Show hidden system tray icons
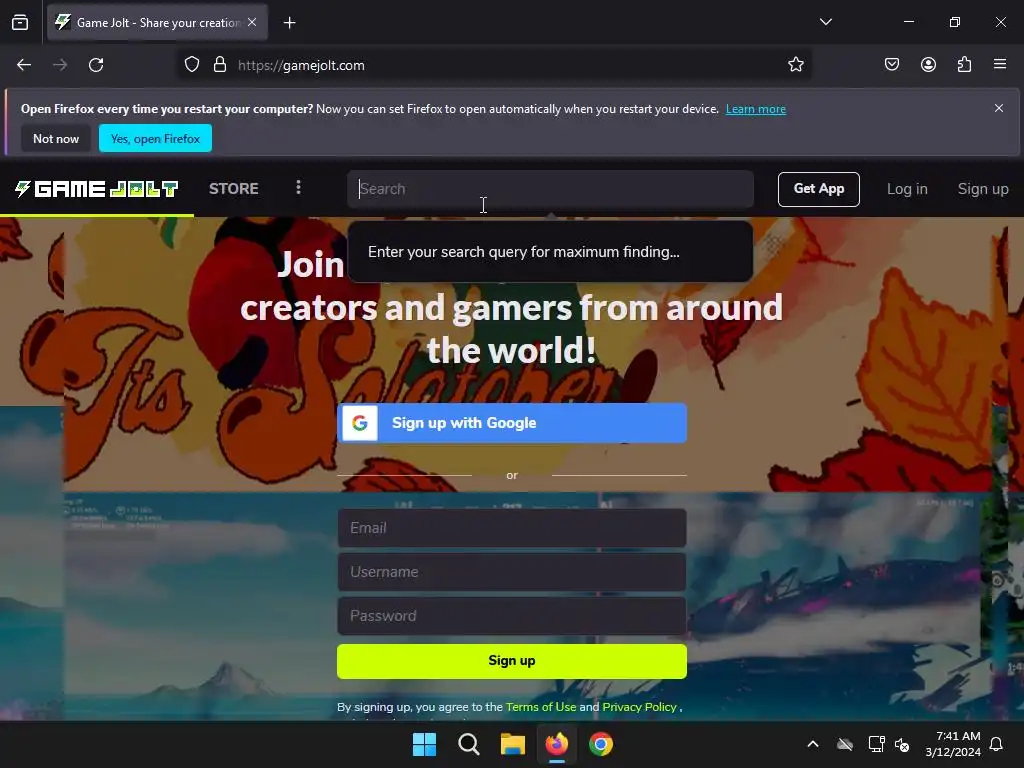The image size is (1024, 768). (813, 744)
